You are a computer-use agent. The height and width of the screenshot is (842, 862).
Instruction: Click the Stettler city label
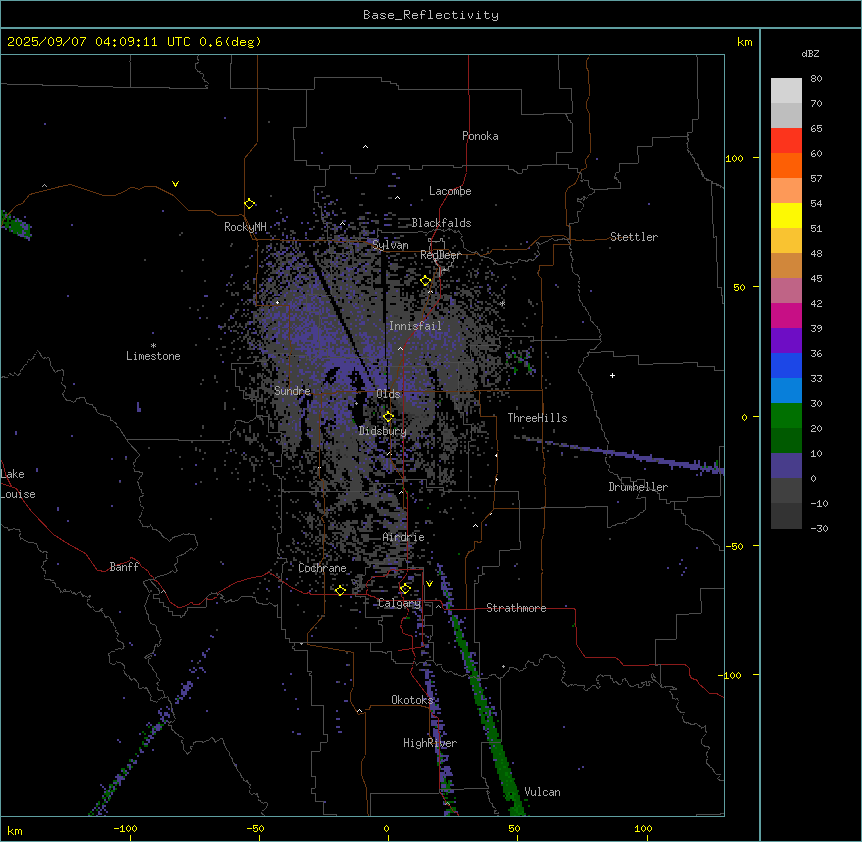pyautogui.click(x=634, y=237)
